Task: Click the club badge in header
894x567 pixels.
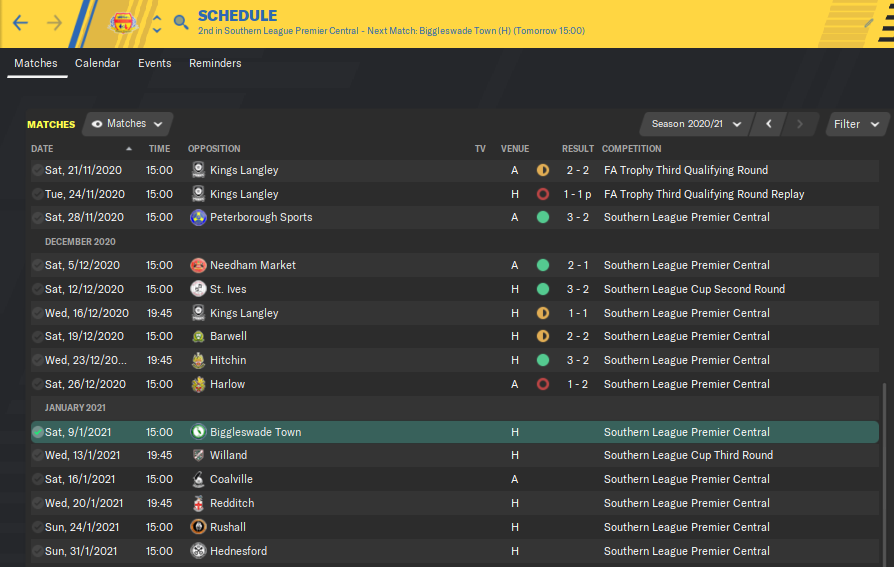Action: [123, 23]
